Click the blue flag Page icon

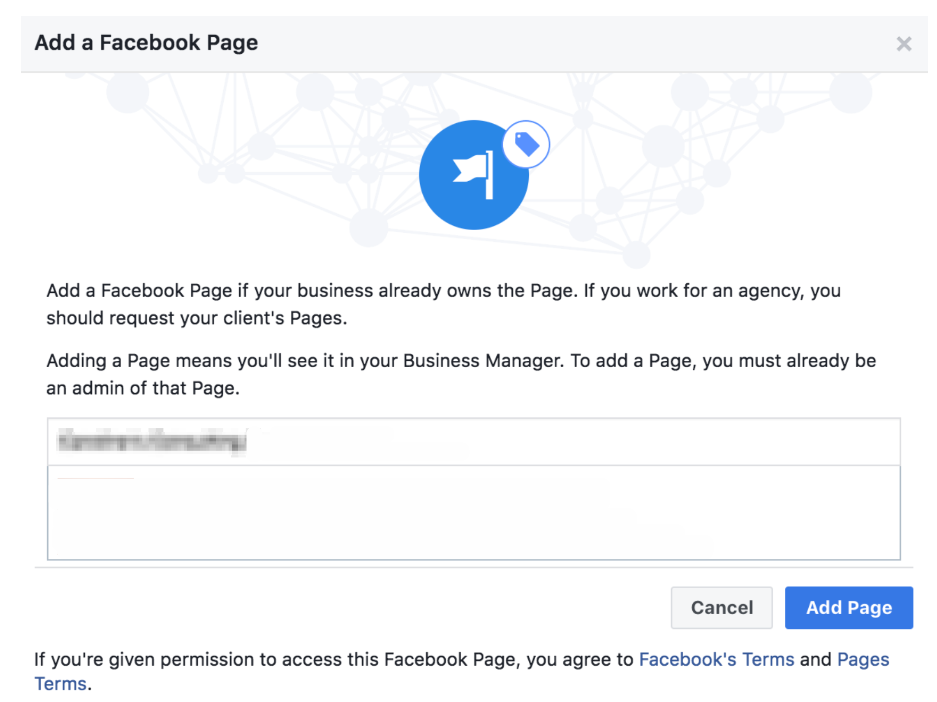click(x=474, y=175)
